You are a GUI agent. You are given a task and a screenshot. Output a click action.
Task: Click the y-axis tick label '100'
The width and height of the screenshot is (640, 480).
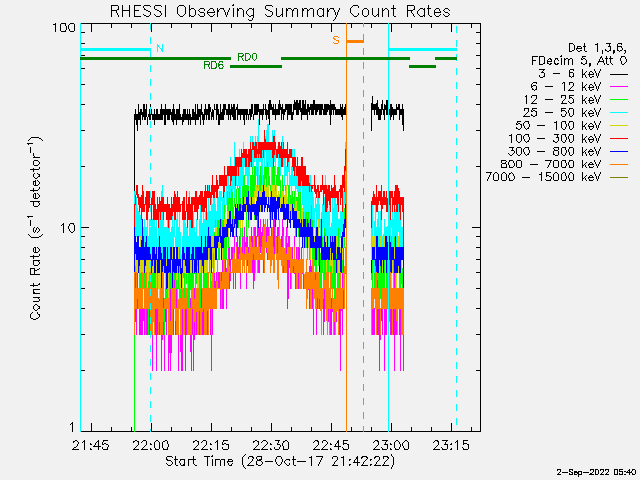pos(64,28)
